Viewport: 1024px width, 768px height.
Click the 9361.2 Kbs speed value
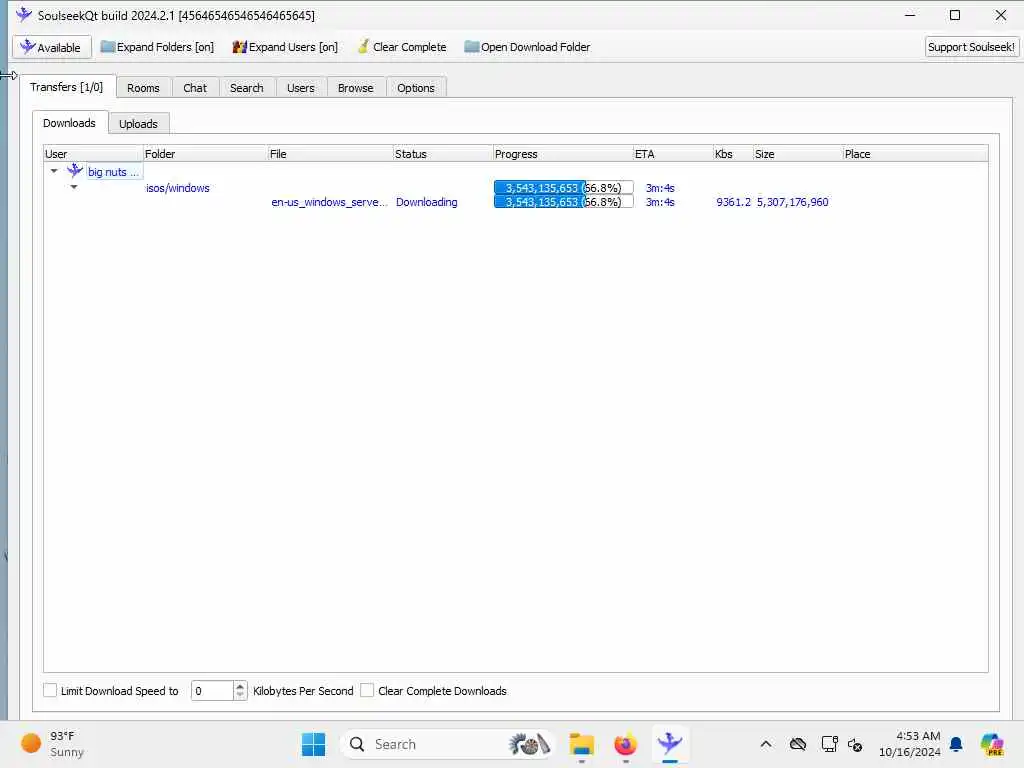(x=733, y=202)
